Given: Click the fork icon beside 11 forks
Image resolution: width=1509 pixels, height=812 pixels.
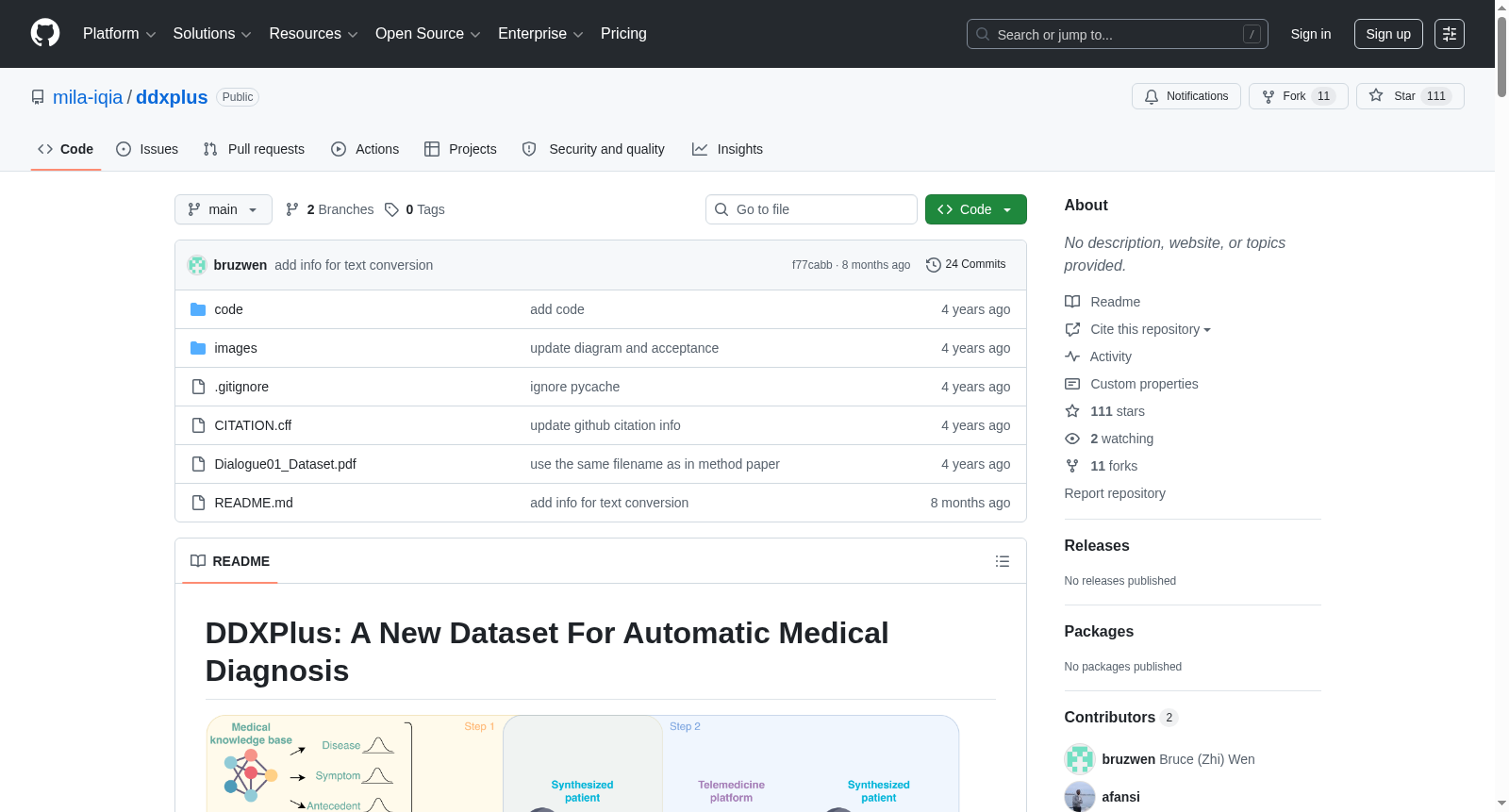Looking at the screenshot, I should point(1072,466).
